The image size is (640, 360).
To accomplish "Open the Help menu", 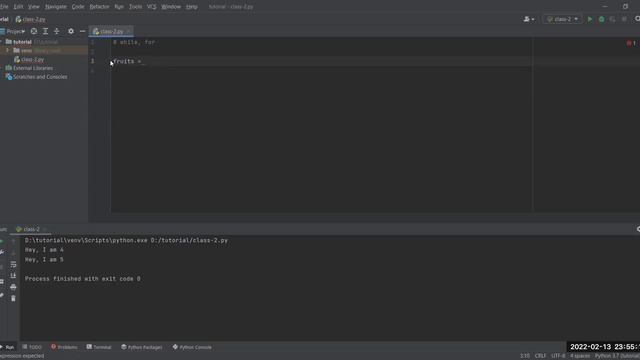I will [191, 7].
